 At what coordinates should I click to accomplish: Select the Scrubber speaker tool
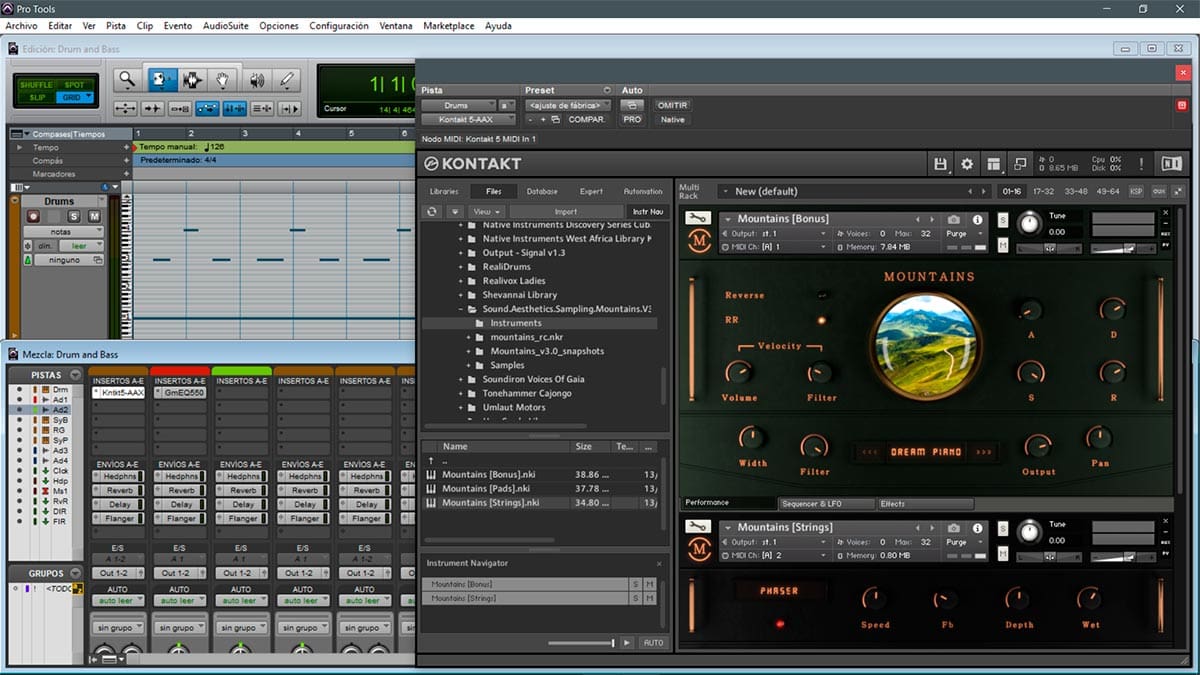[x=256, y=80]
